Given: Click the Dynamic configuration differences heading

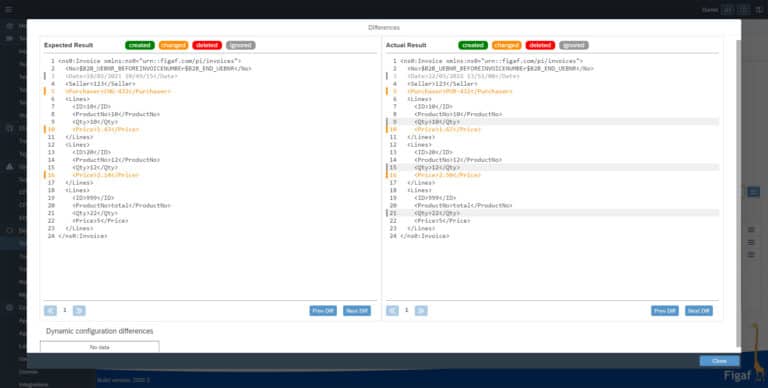Looking at the screenshot, I should point(99,331).
